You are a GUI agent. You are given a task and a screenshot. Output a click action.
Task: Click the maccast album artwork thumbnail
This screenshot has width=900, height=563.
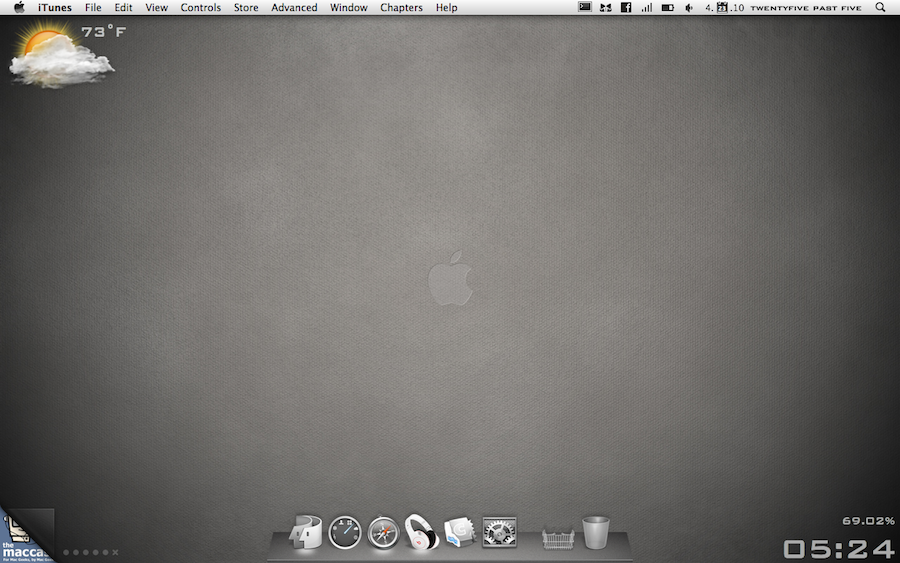[27, 535]
